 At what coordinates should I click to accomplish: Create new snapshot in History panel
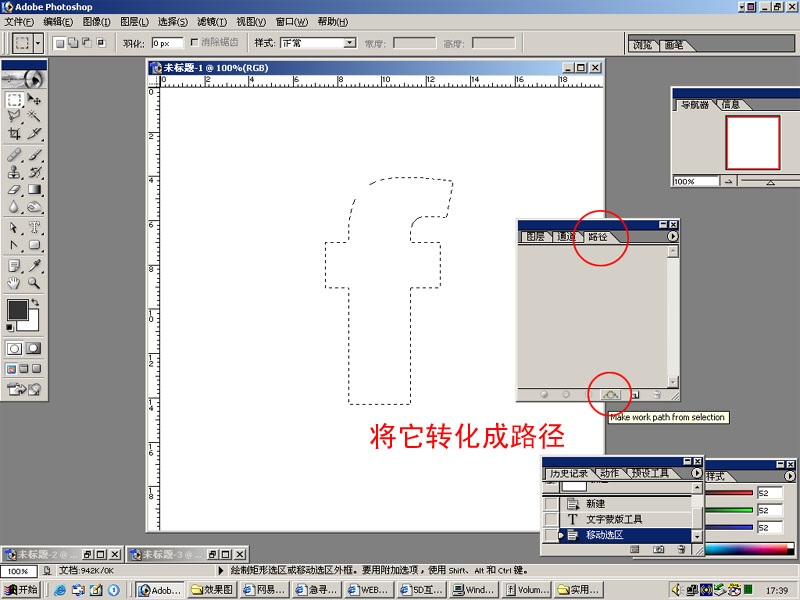tap(658, 549)
